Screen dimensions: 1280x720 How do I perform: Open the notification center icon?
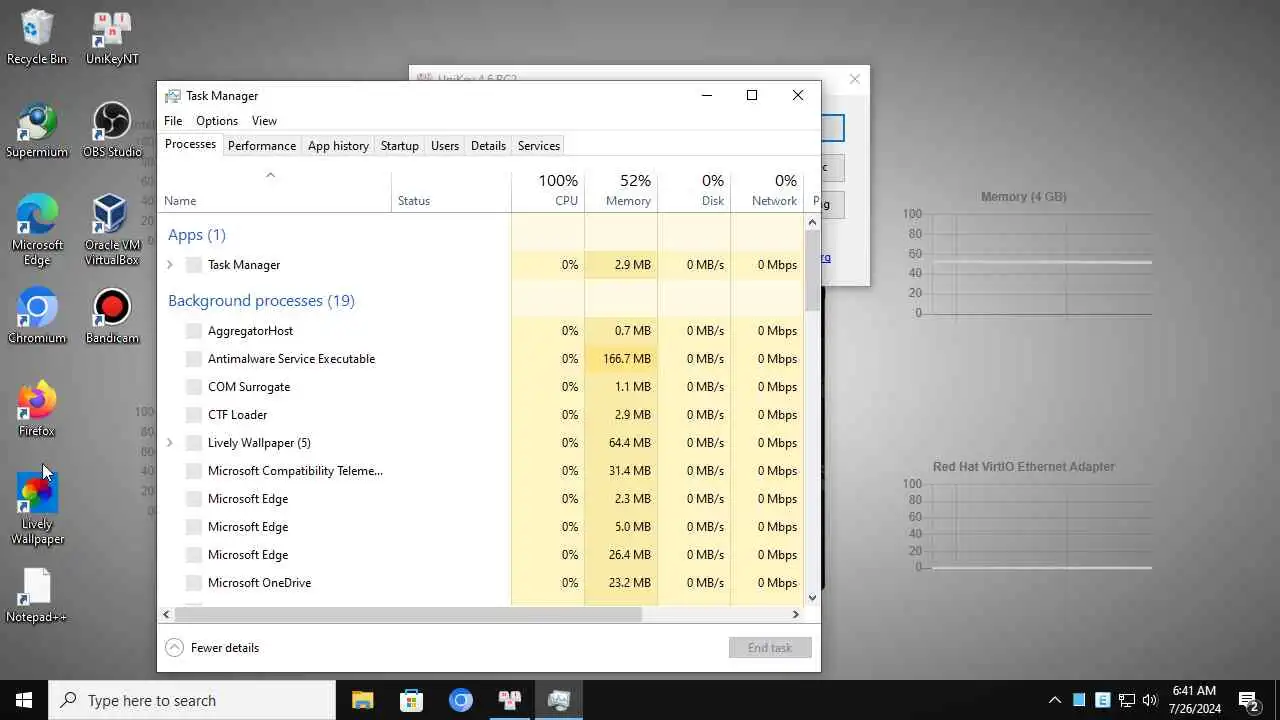click(1249, 700)
